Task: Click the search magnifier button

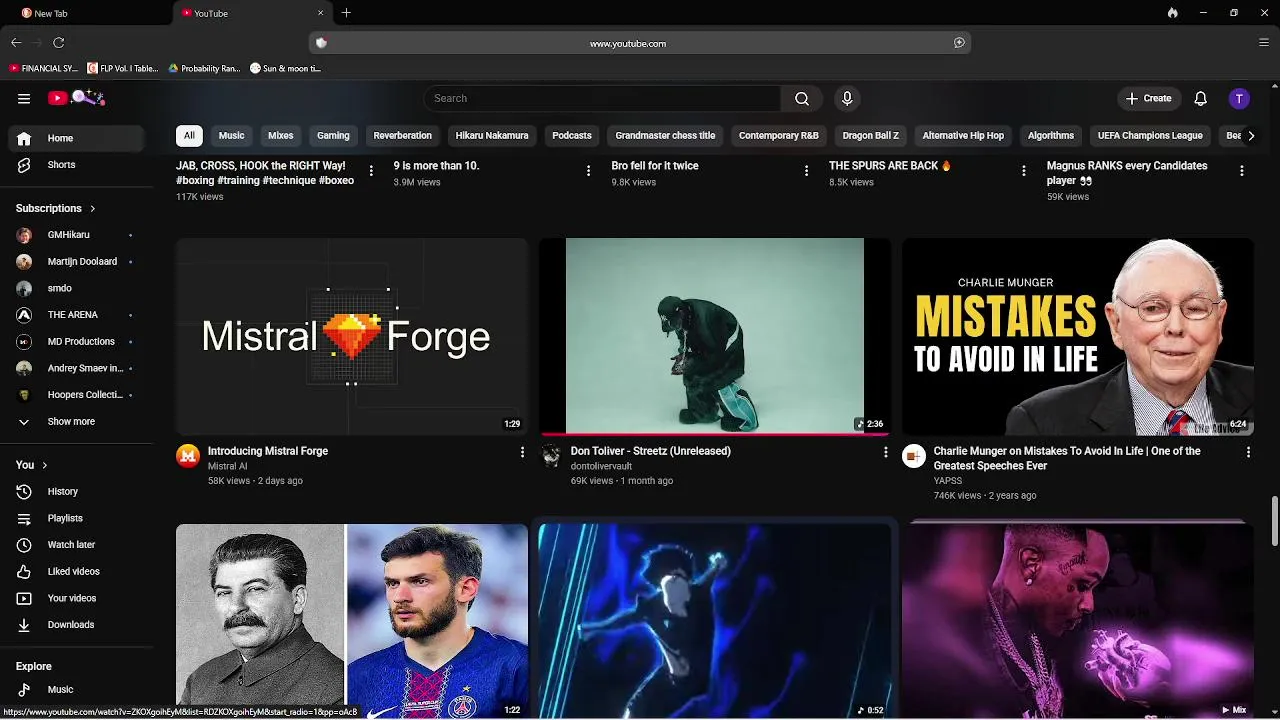Action: 802,98
